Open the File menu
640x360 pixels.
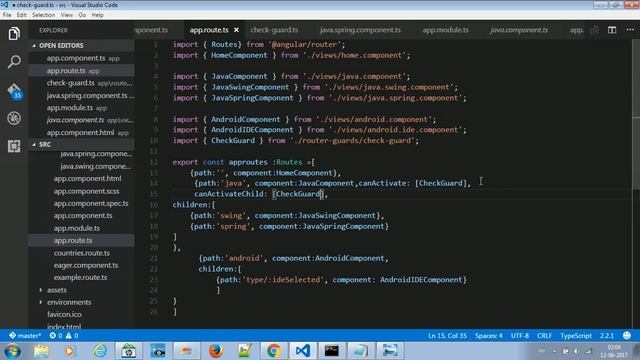(x=7, y=15)
